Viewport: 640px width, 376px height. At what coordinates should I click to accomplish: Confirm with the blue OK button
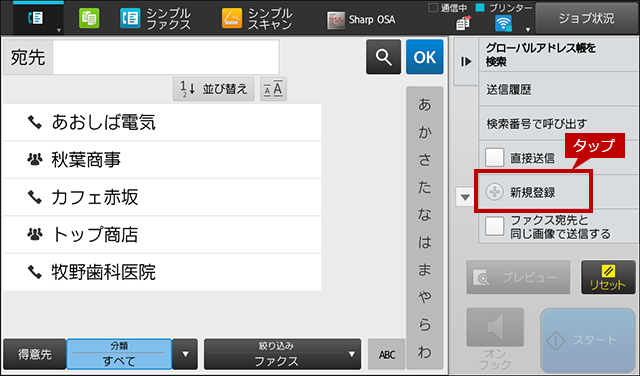click(424, 57)
